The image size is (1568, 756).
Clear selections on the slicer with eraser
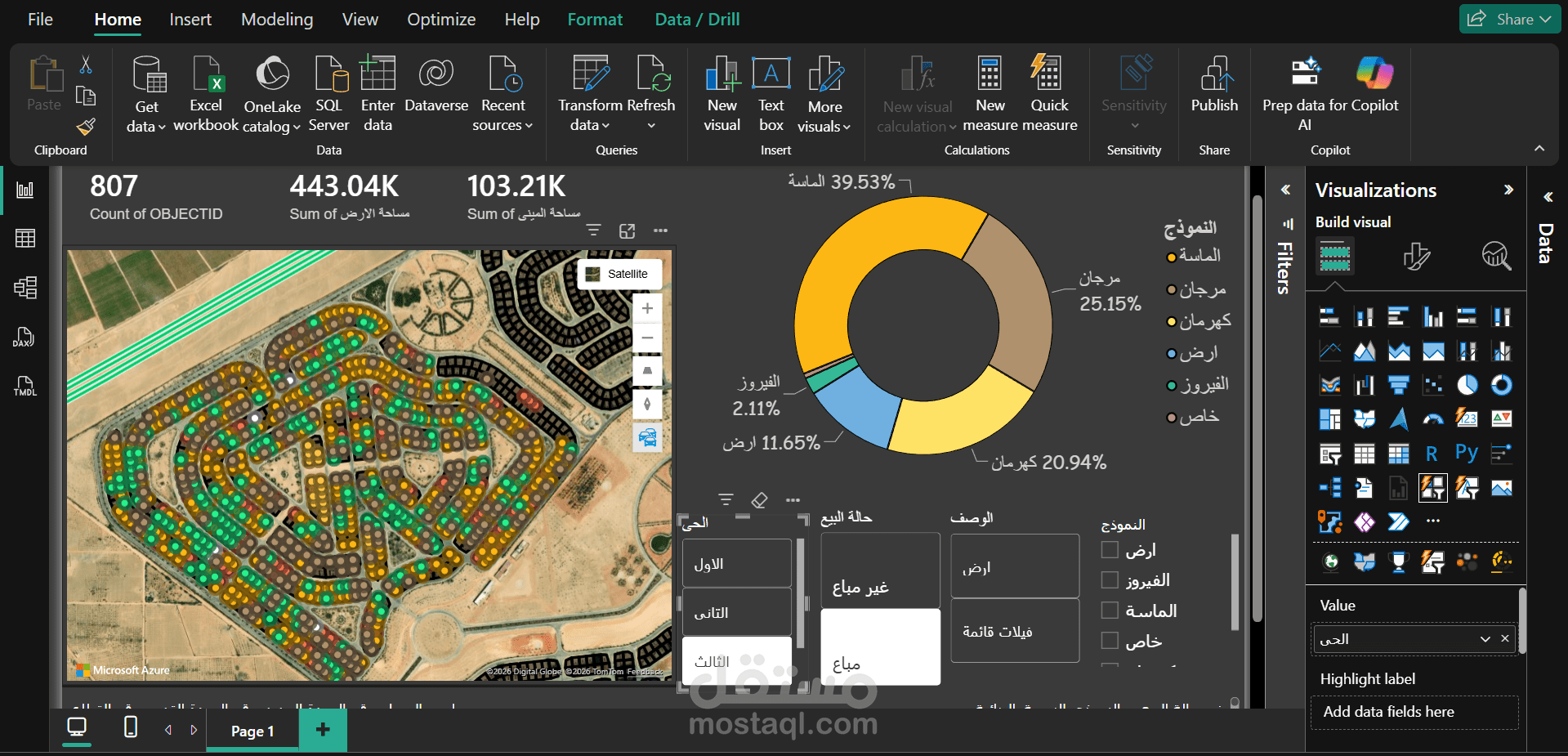(759, 500)
